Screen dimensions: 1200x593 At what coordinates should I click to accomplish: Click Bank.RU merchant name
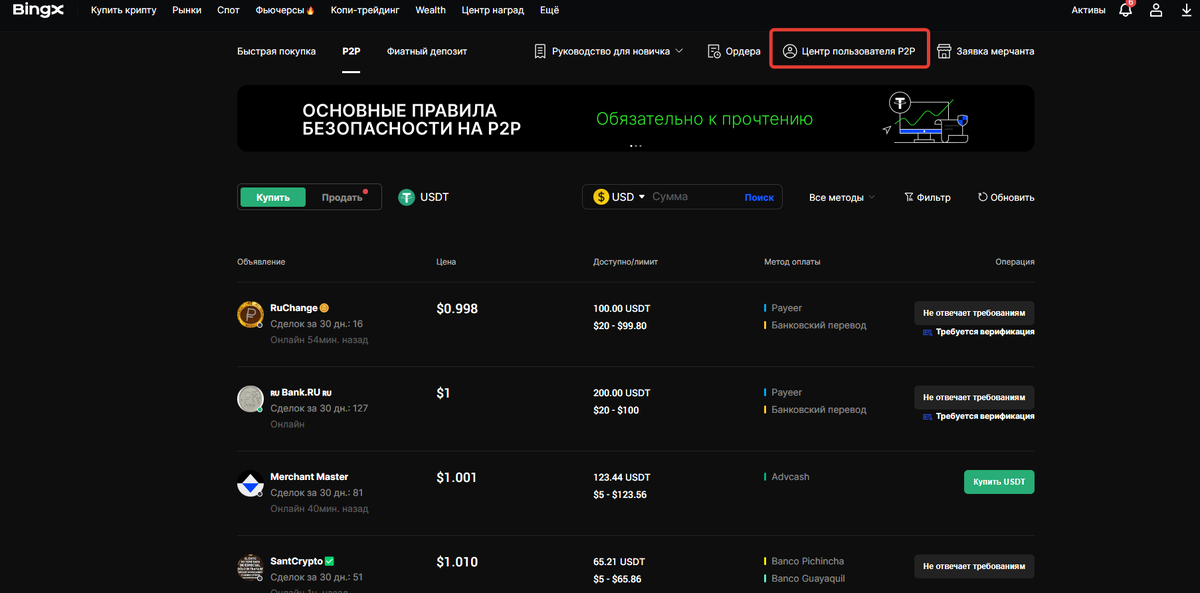tap(300, 392)
